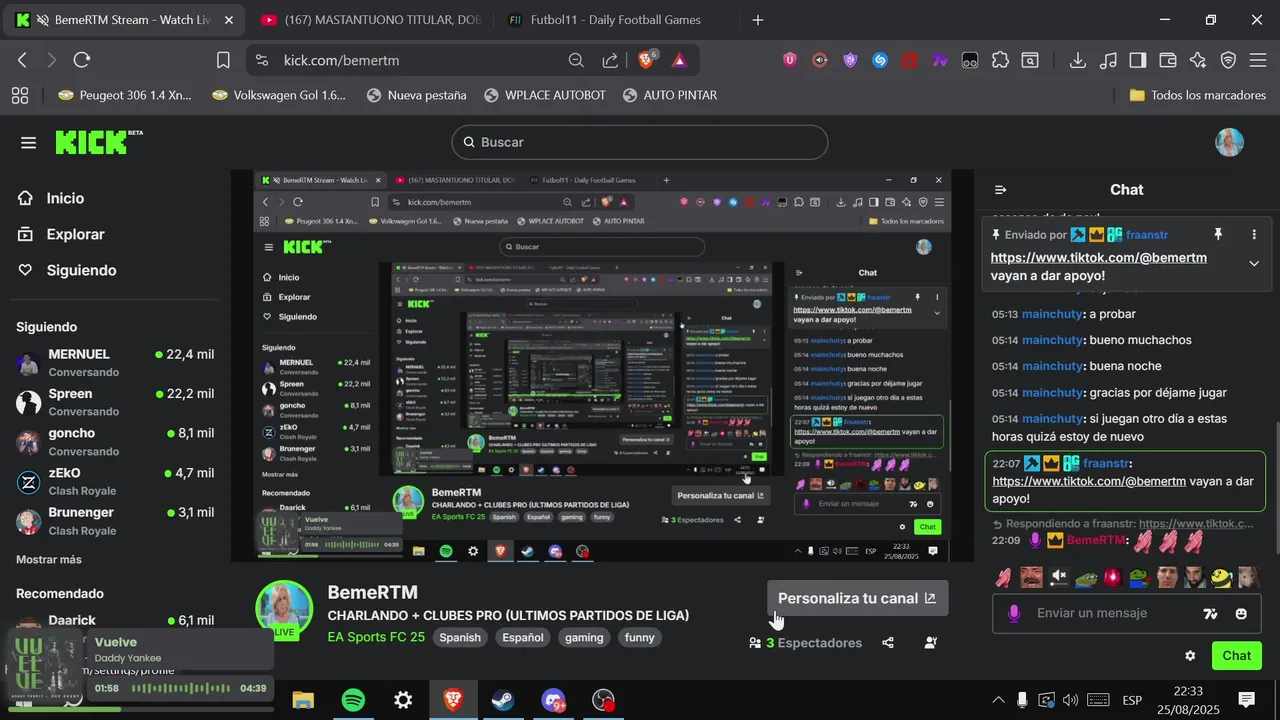
Task: Click Brave Shields lion icon in address bar
Action: click(x=647, y=60)
